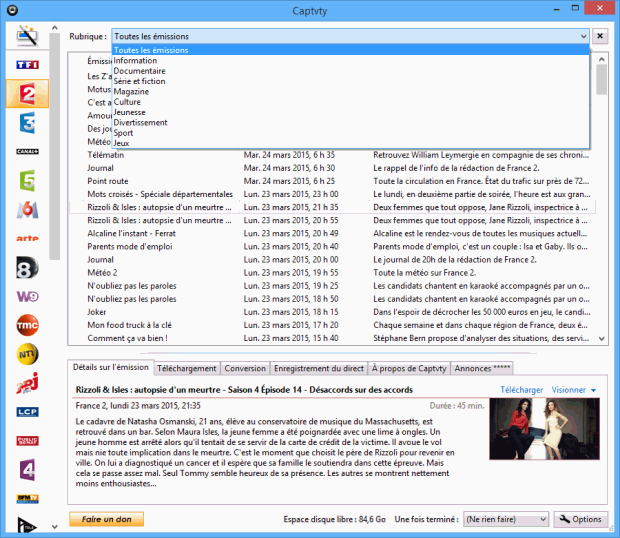Viewport: 620px width, 538px height.
Task: Open Enregistrement du direct tab
Action: [x=319, y=368]
